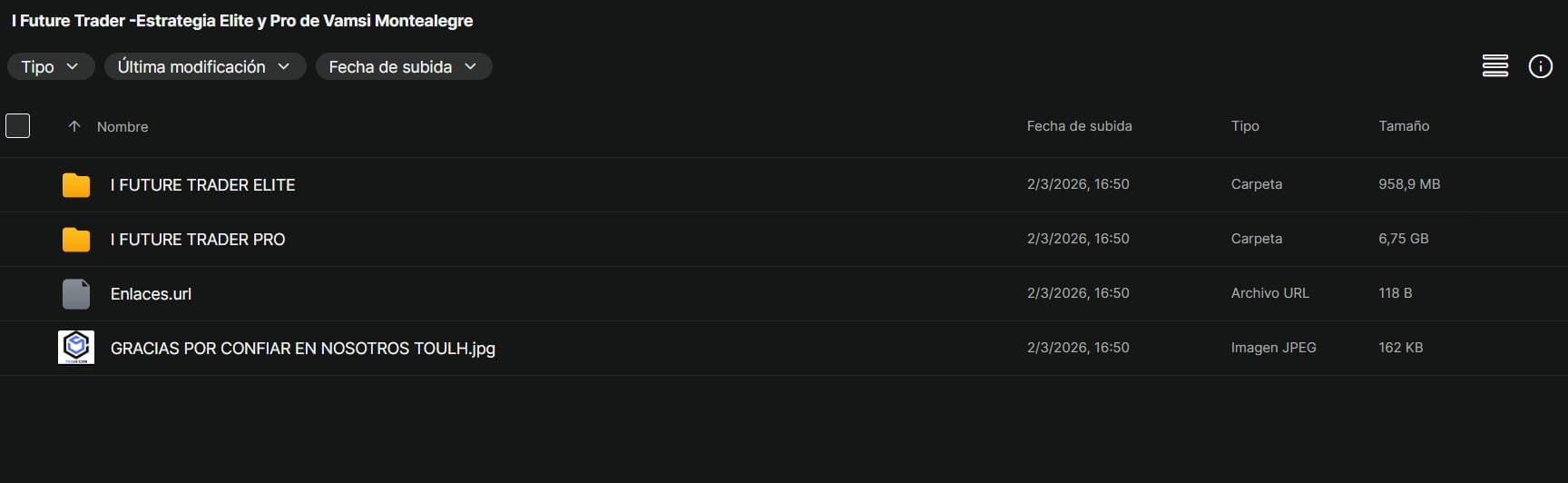
Task: Click the I FUTURE TRADER PRO folder icon
Action: click(x=76, y=240)
